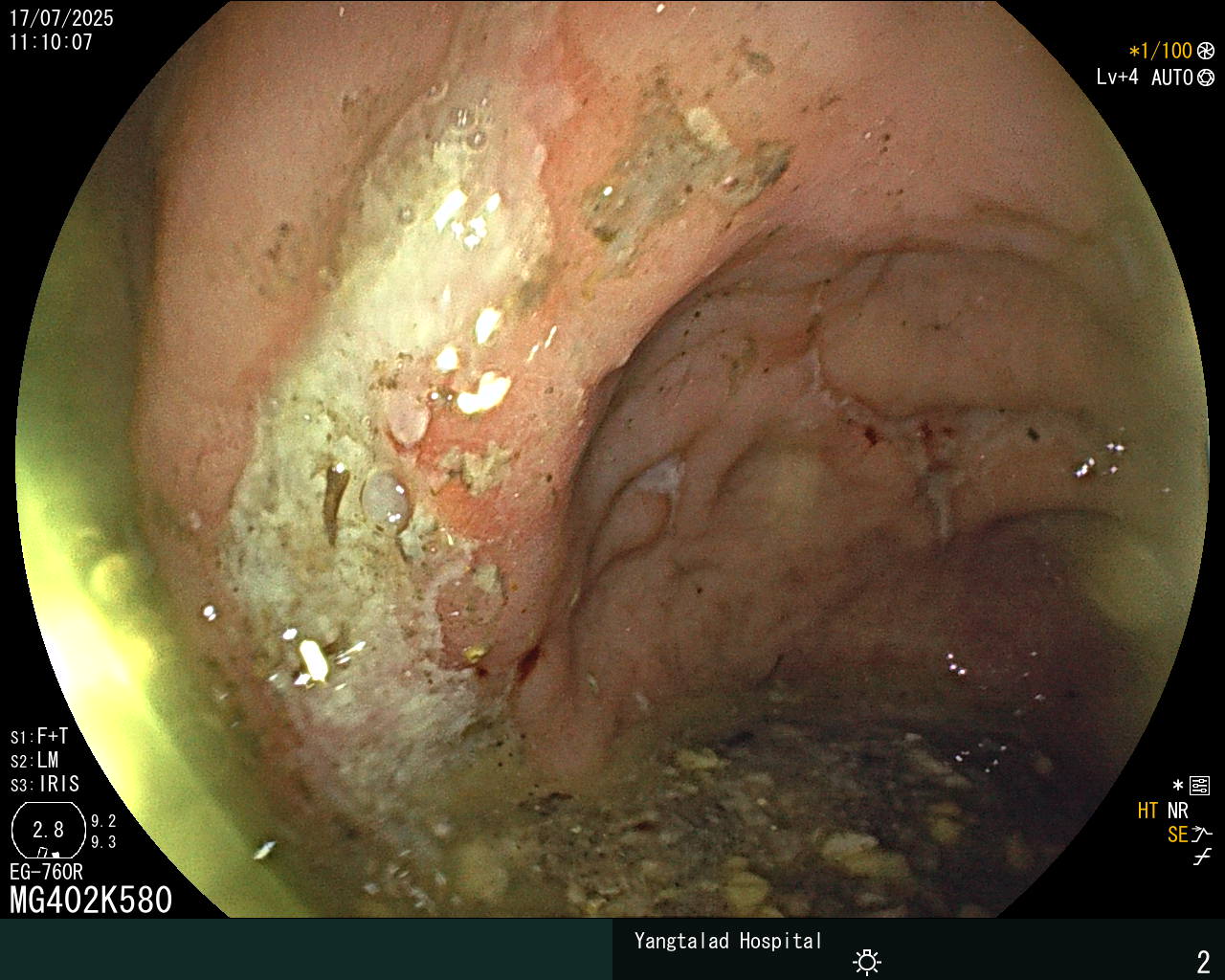This screenshot has width=1225, height=980.
Task: Click the Yangtalad Hospital name
Action: (x=728, y=941)
